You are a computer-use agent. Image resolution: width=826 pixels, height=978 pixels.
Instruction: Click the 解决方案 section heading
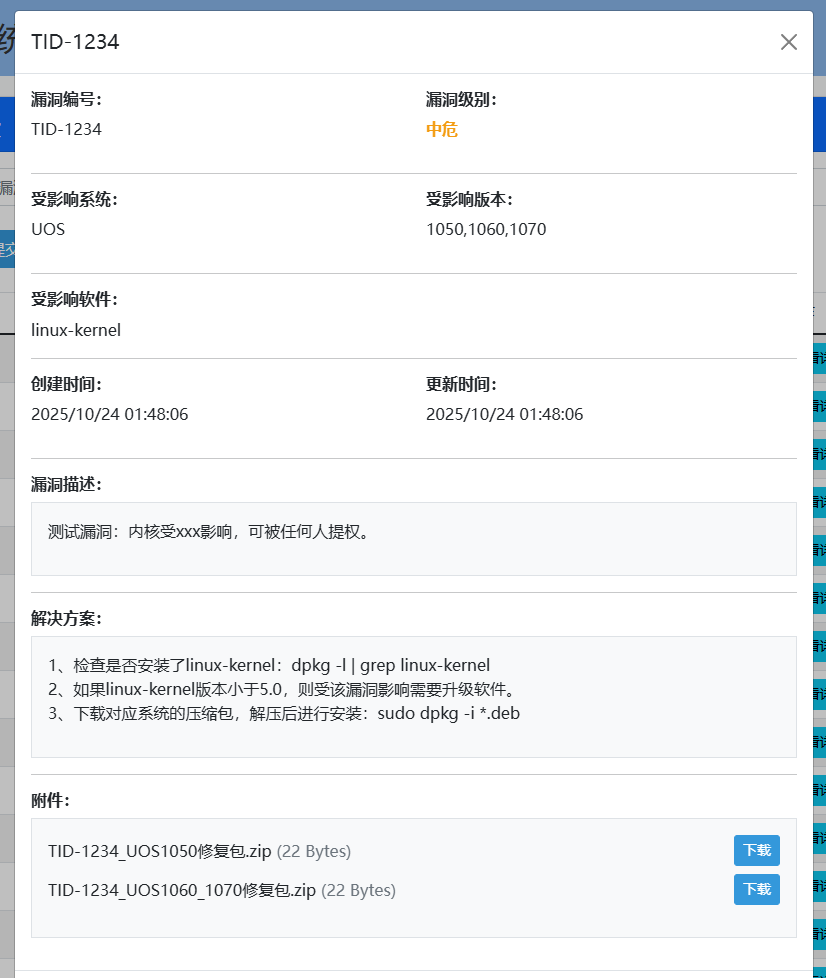pyautogui.click(x=66, y=618)
